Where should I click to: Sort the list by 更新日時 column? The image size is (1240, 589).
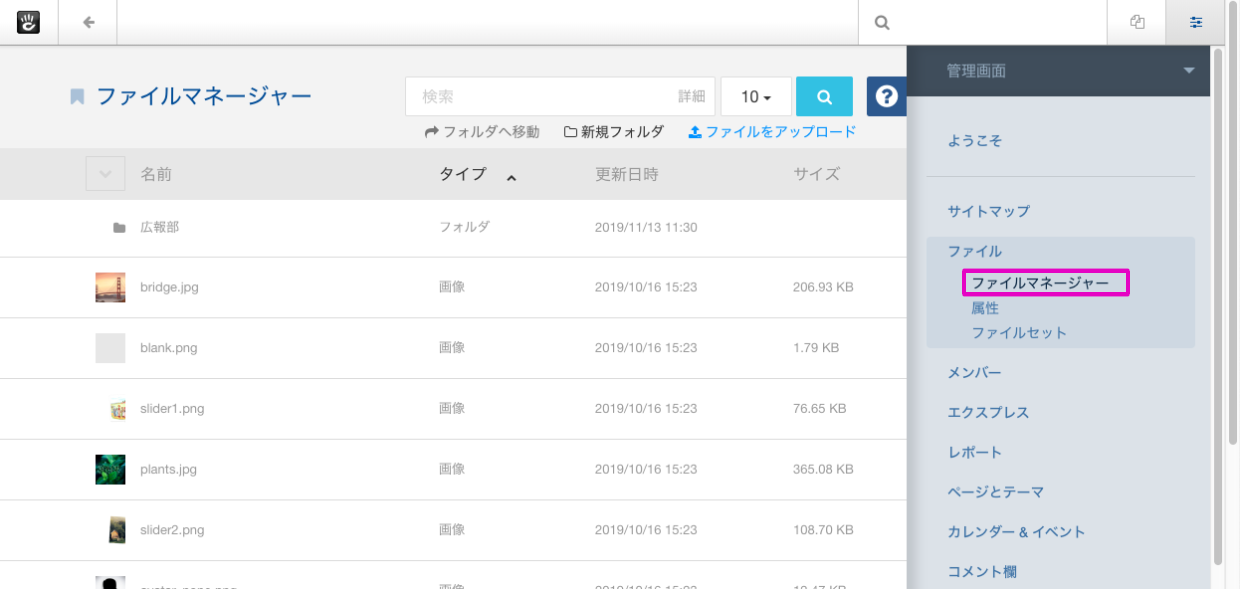coord(626,174)
